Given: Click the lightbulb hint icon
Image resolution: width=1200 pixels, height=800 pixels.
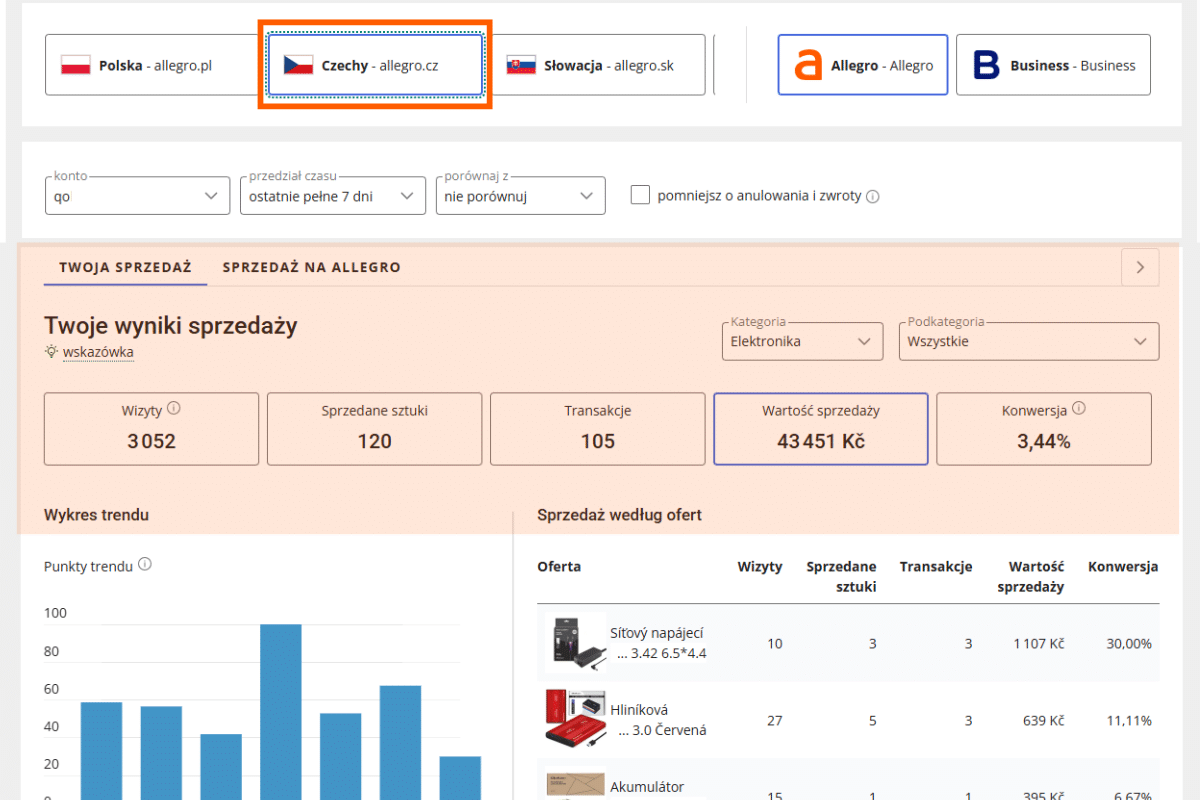Looking at the screenshot, I should pyautogui.click(x=51, y=352).
